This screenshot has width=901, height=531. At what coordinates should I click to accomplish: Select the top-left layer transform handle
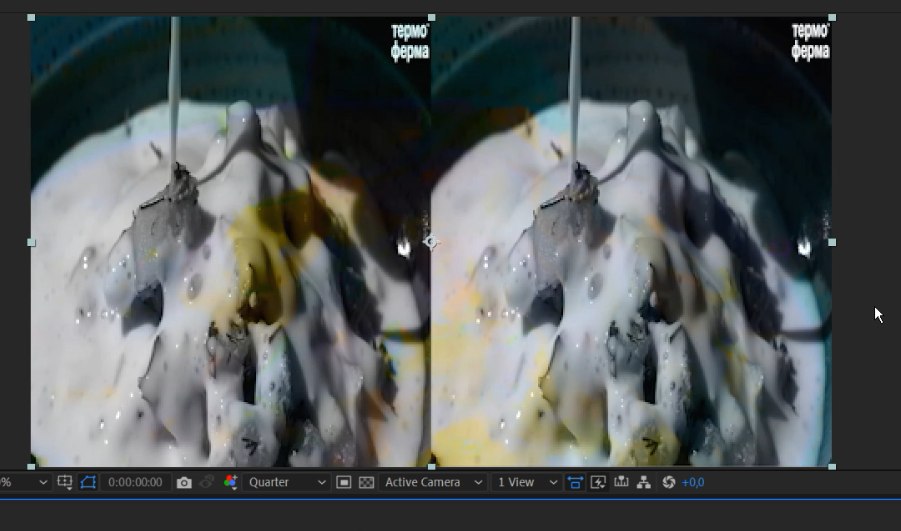(31, 18)
